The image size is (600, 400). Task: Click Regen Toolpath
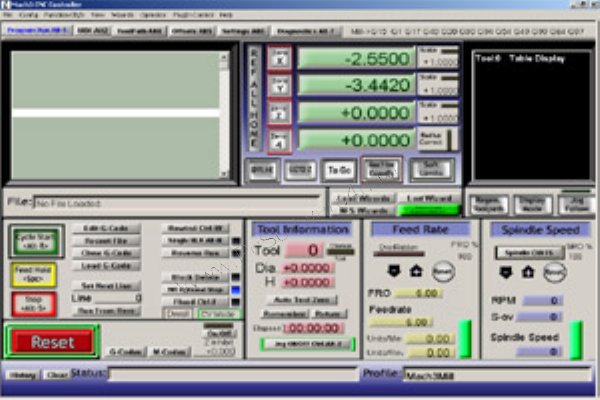click(x=489, y=205)
